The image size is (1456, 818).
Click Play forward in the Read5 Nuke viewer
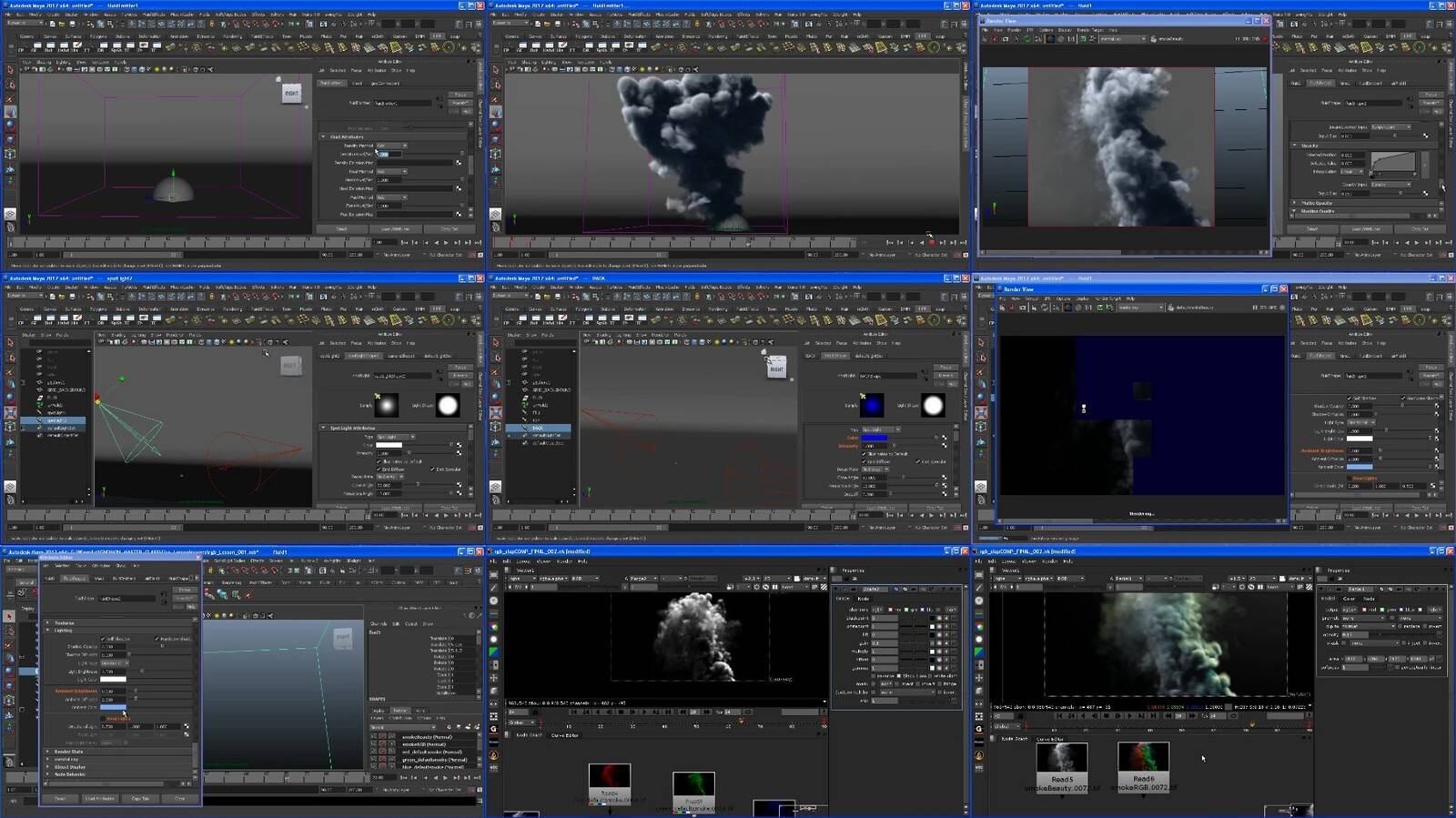tap(1129, 716)
